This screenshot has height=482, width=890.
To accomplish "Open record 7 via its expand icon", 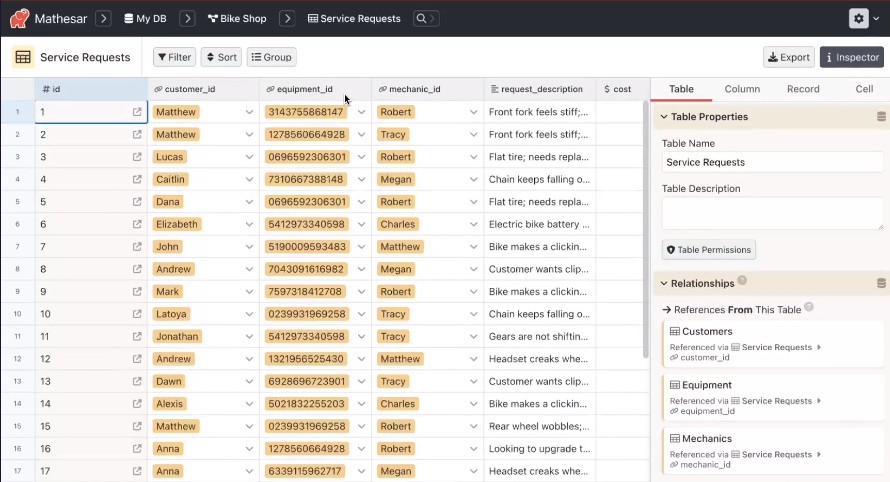I will [137, 247].
